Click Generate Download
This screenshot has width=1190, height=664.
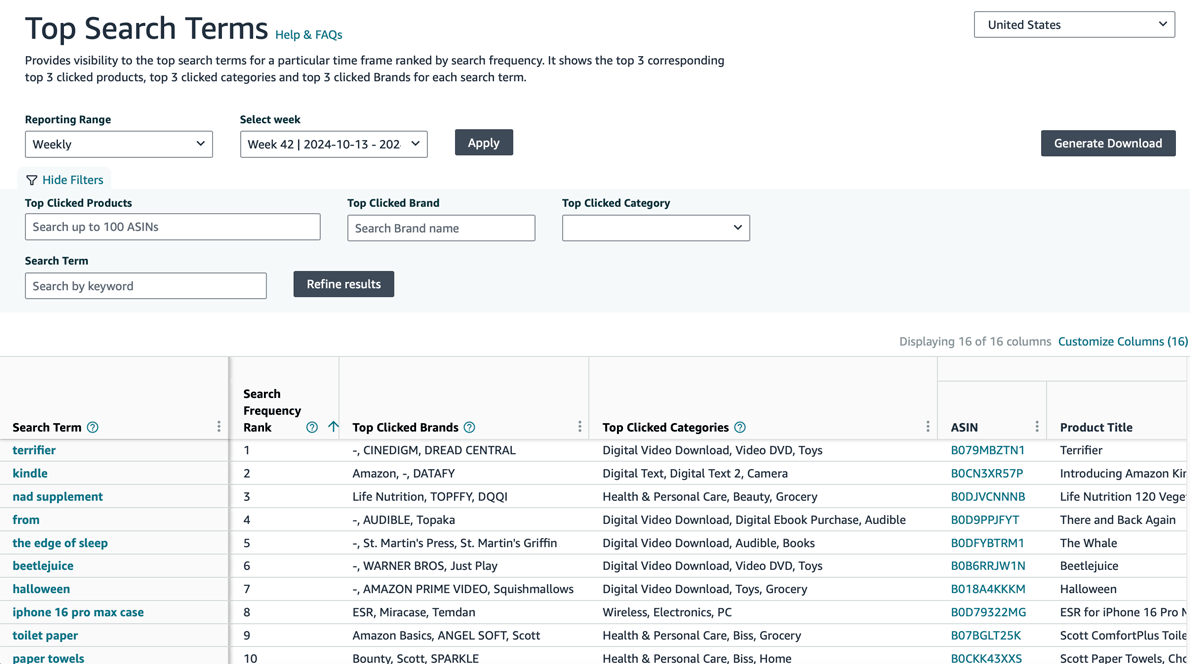1108,143
